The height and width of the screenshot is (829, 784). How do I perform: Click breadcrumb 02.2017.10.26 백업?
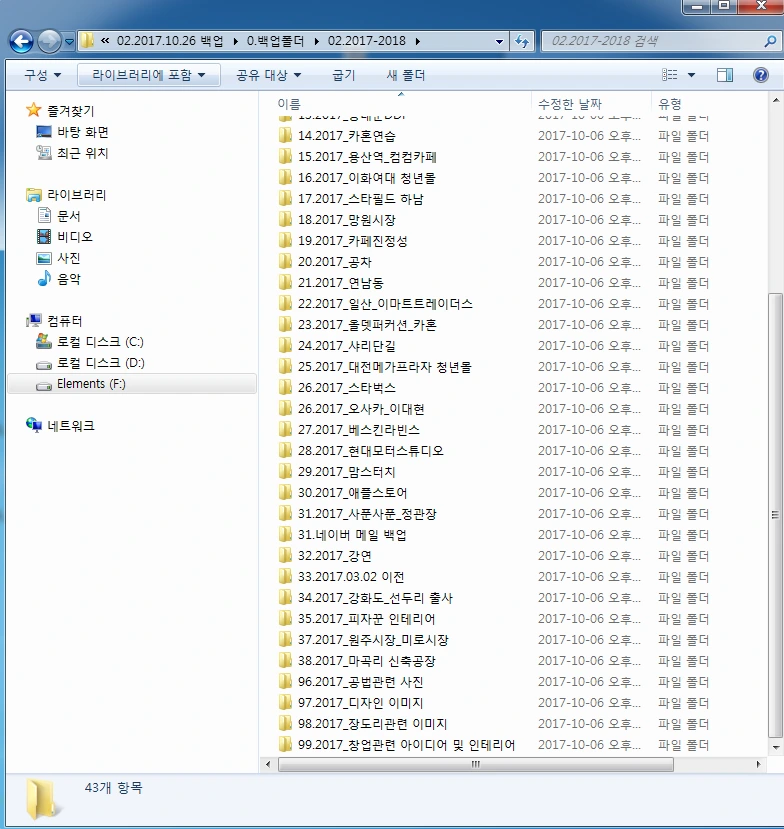tap(170, 41)
